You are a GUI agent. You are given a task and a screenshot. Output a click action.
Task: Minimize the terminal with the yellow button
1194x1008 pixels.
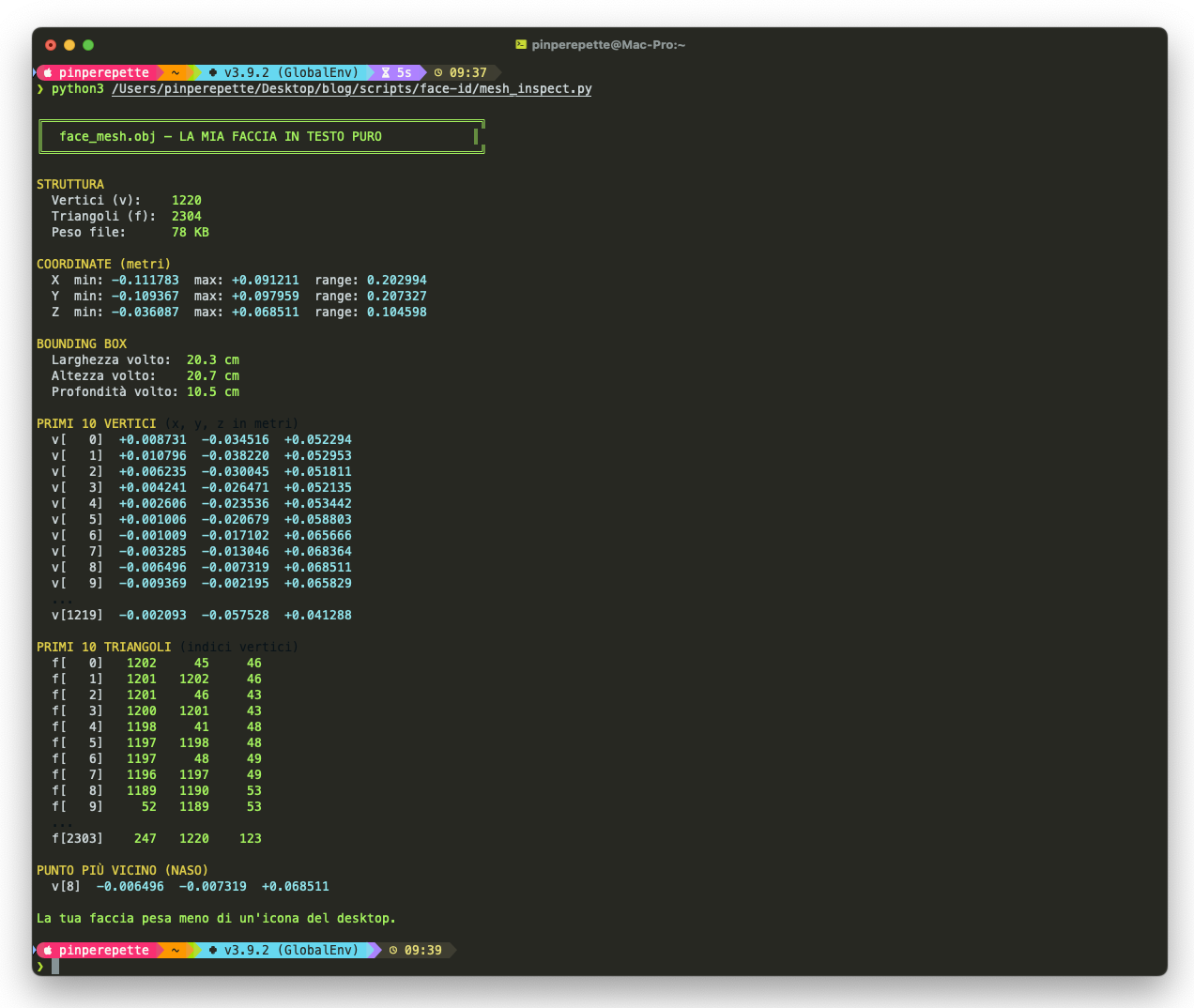pos(69,45)
